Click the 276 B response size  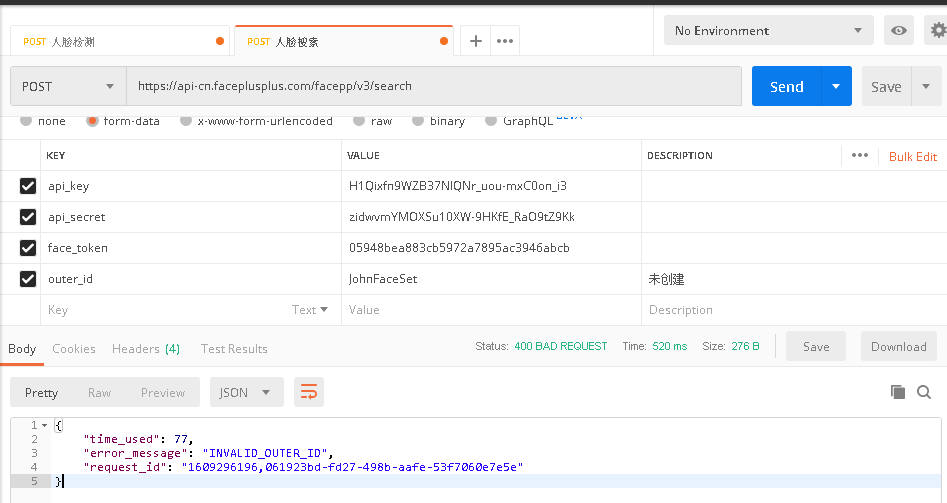(745, 346)
